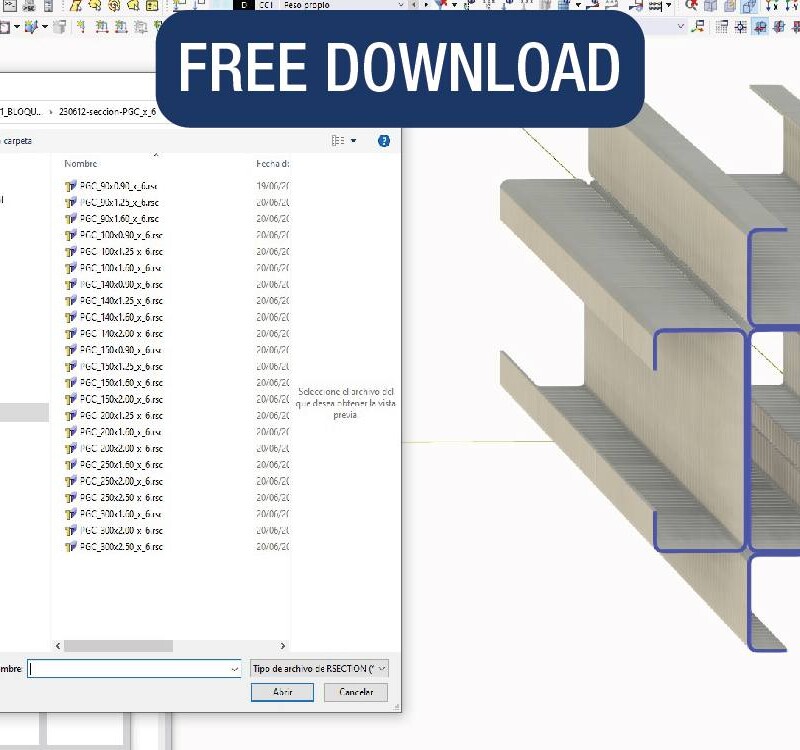Sort by the Fecha column header
This screenshot has width=800, height=750.
[273, 164]
